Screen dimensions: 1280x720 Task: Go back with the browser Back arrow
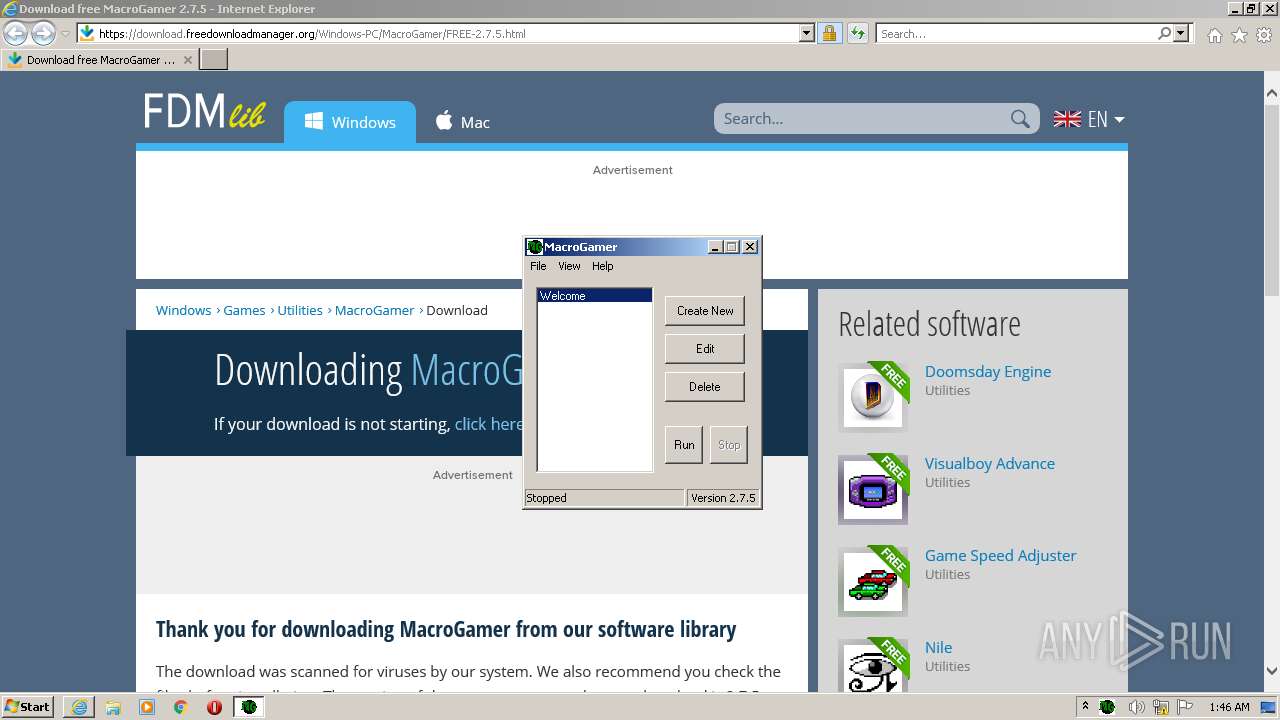[x=15, y=34]
